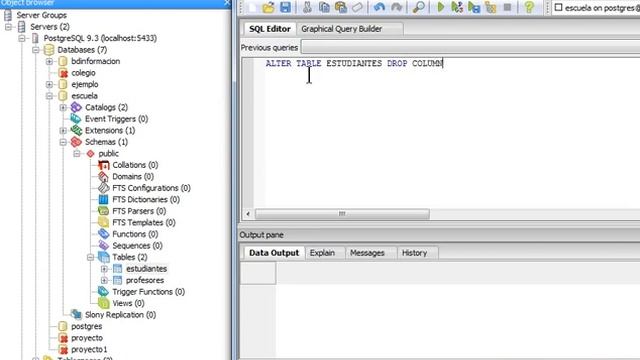Select FTS Configurations (0) node
The image size is (640, 360).
pos(151,188)
